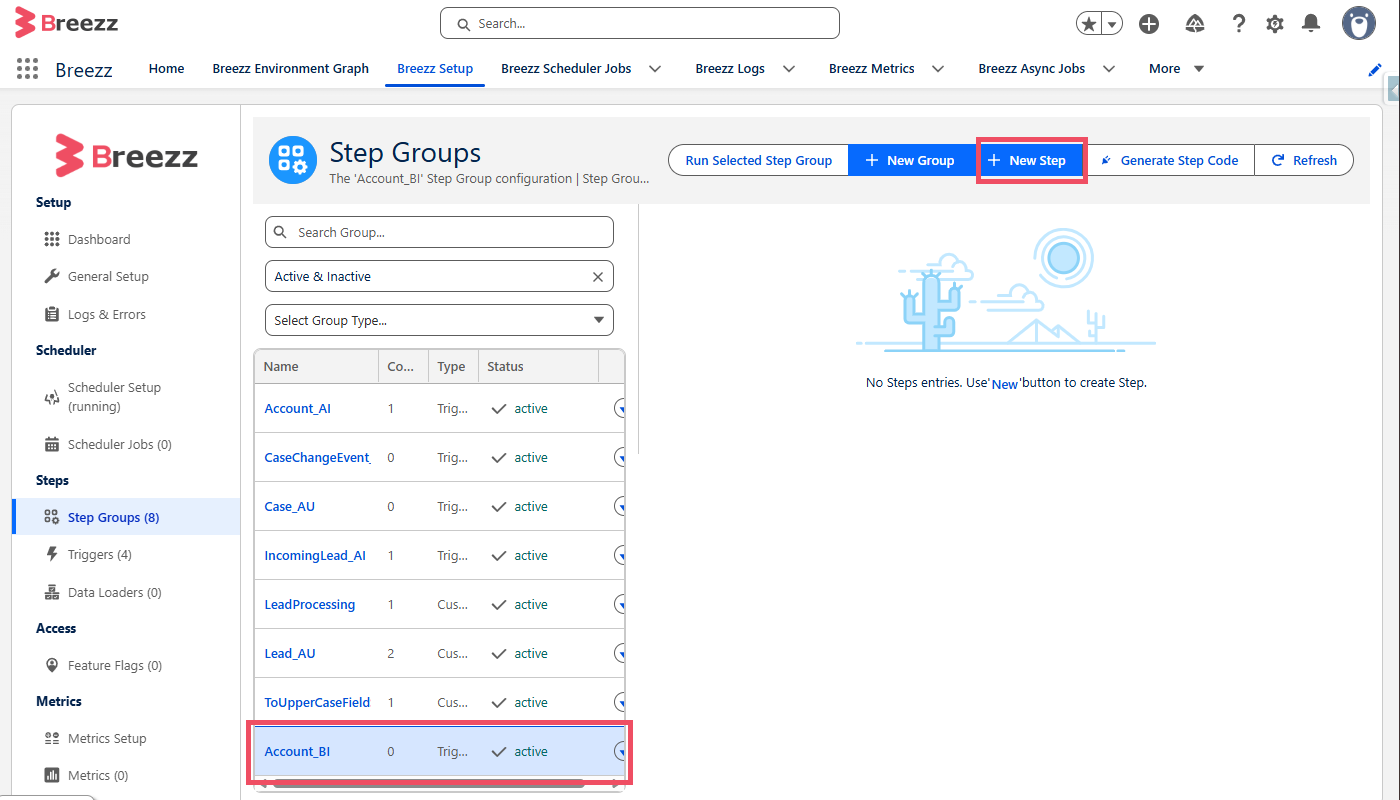Click the Breezz logo in sidebar
Viewport: 1400px width, 800px height.
coord(126,156)
